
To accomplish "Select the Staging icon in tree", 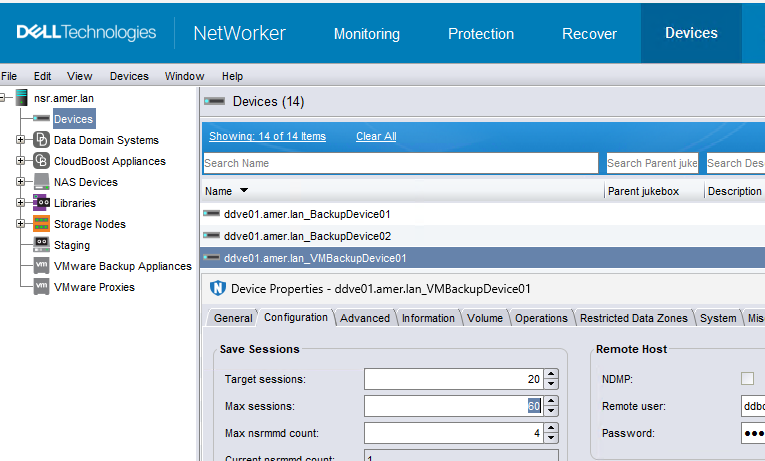I will (41, 245).
